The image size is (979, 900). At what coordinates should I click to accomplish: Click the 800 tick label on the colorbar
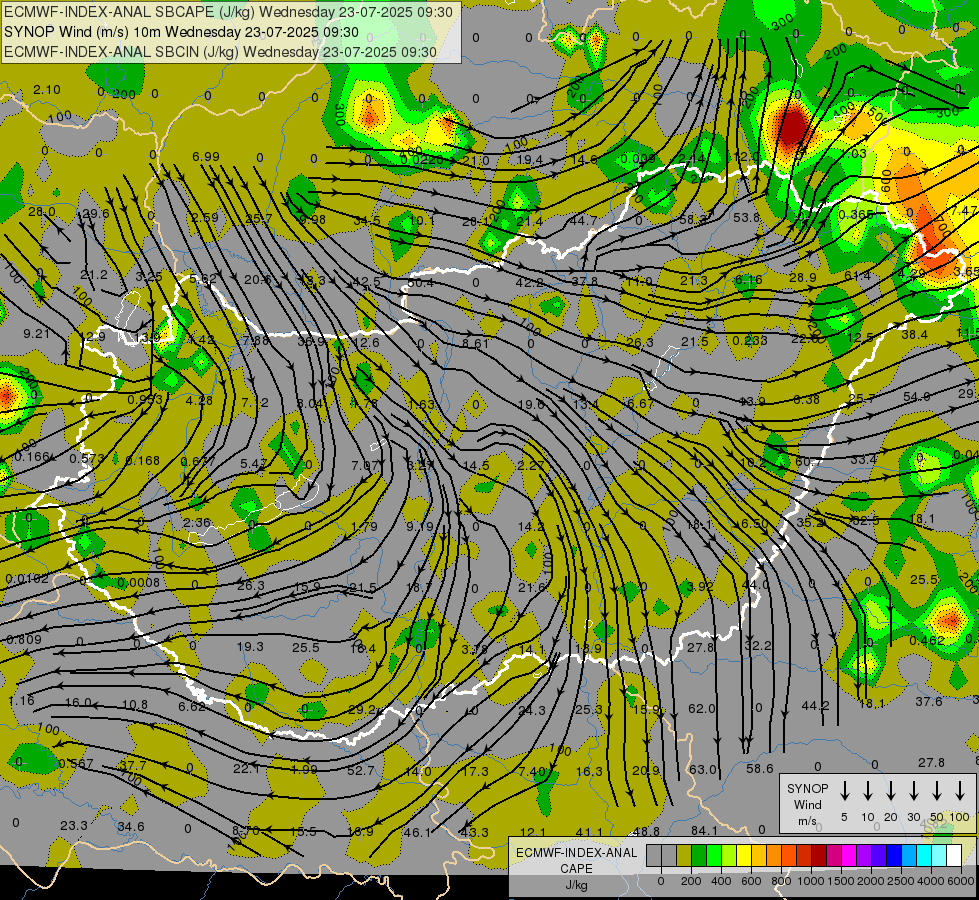pos(781,881)
